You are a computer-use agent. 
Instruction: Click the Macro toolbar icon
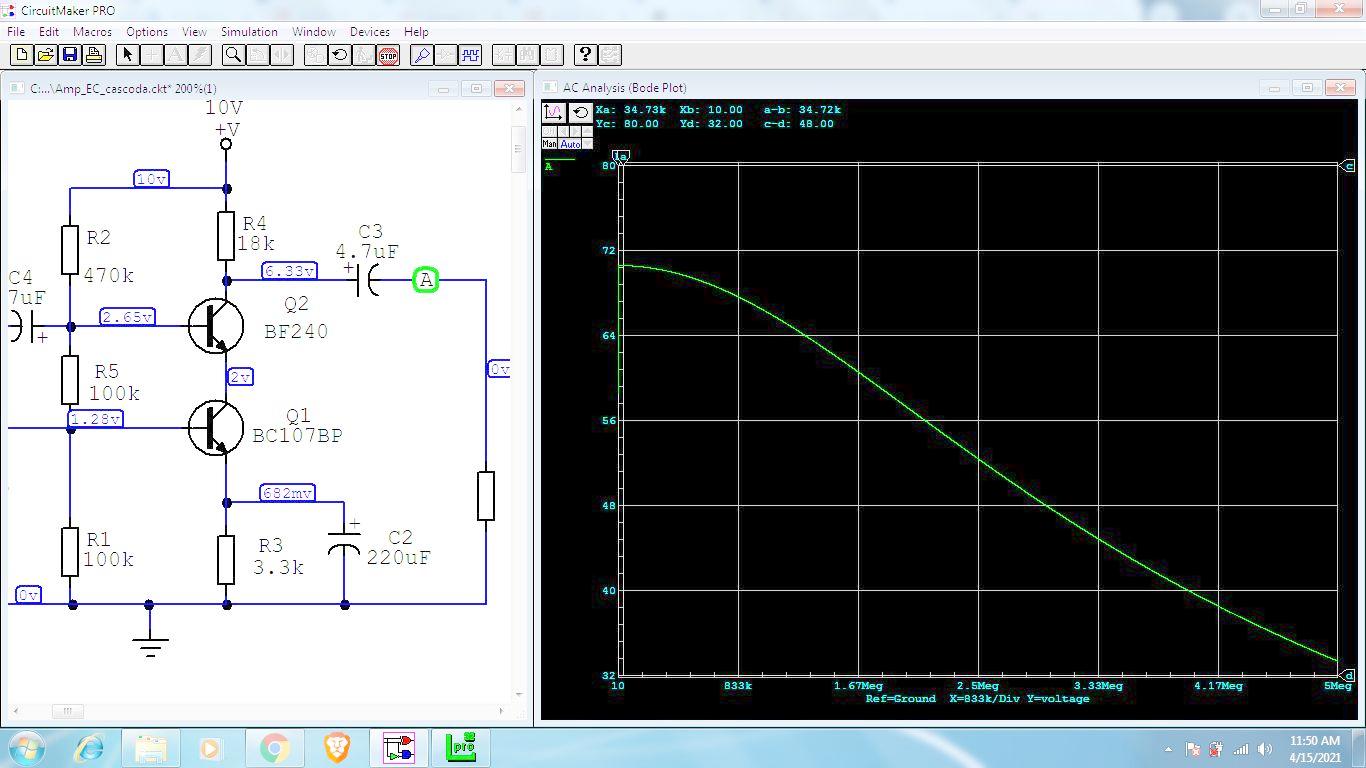551,55
